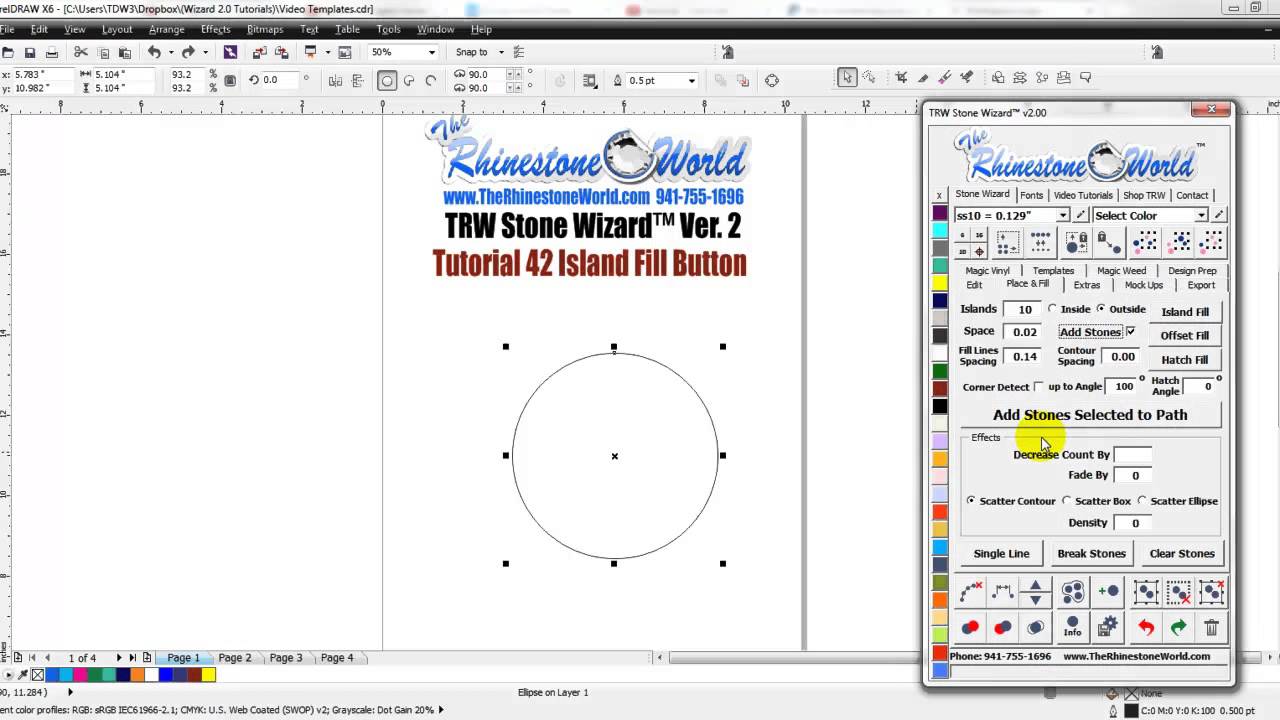This screenshot has width=1280, height=720.
Task: Click the trash can delete icon
Action: 1211,627
